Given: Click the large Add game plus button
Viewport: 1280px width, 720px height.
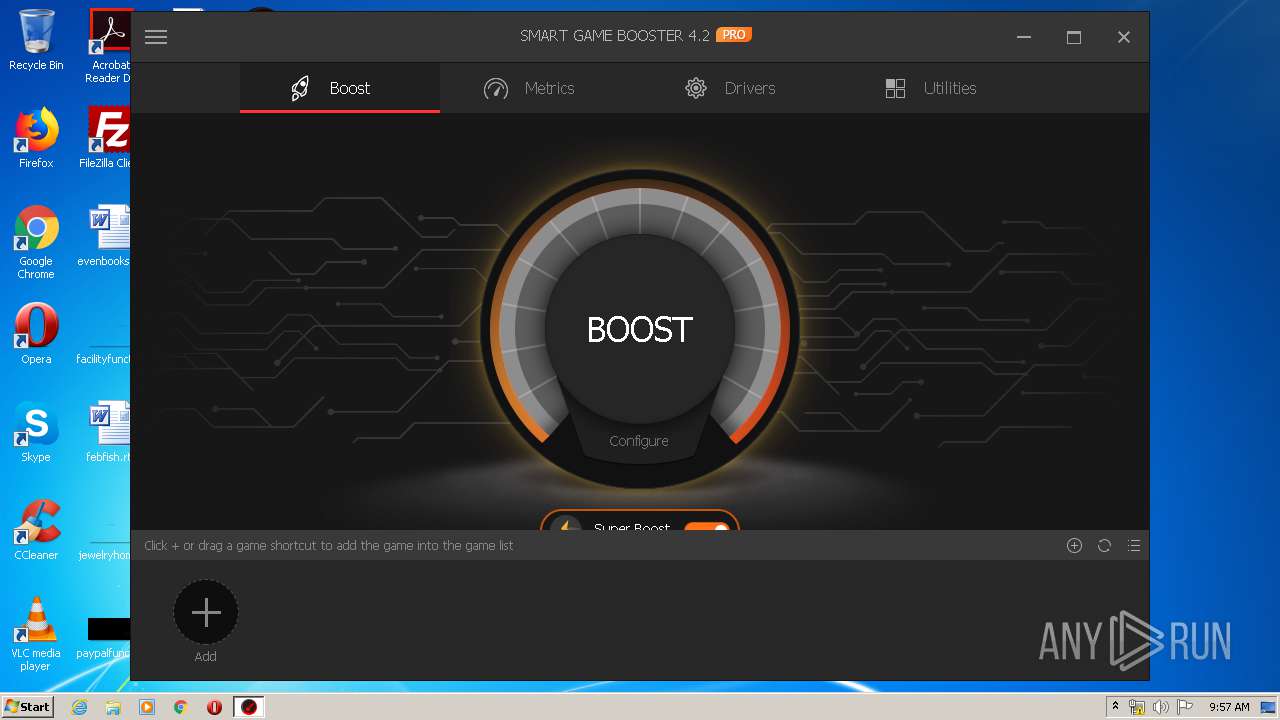Looking at the screenshot, I should point(206,612).
